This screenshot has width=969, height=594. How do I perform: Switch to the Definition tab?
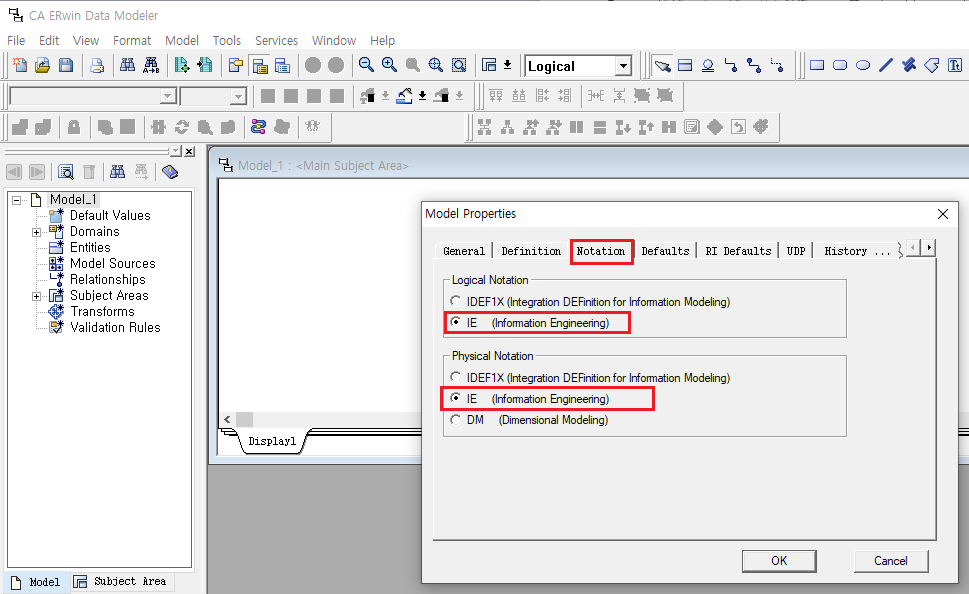tap(531, 251)
